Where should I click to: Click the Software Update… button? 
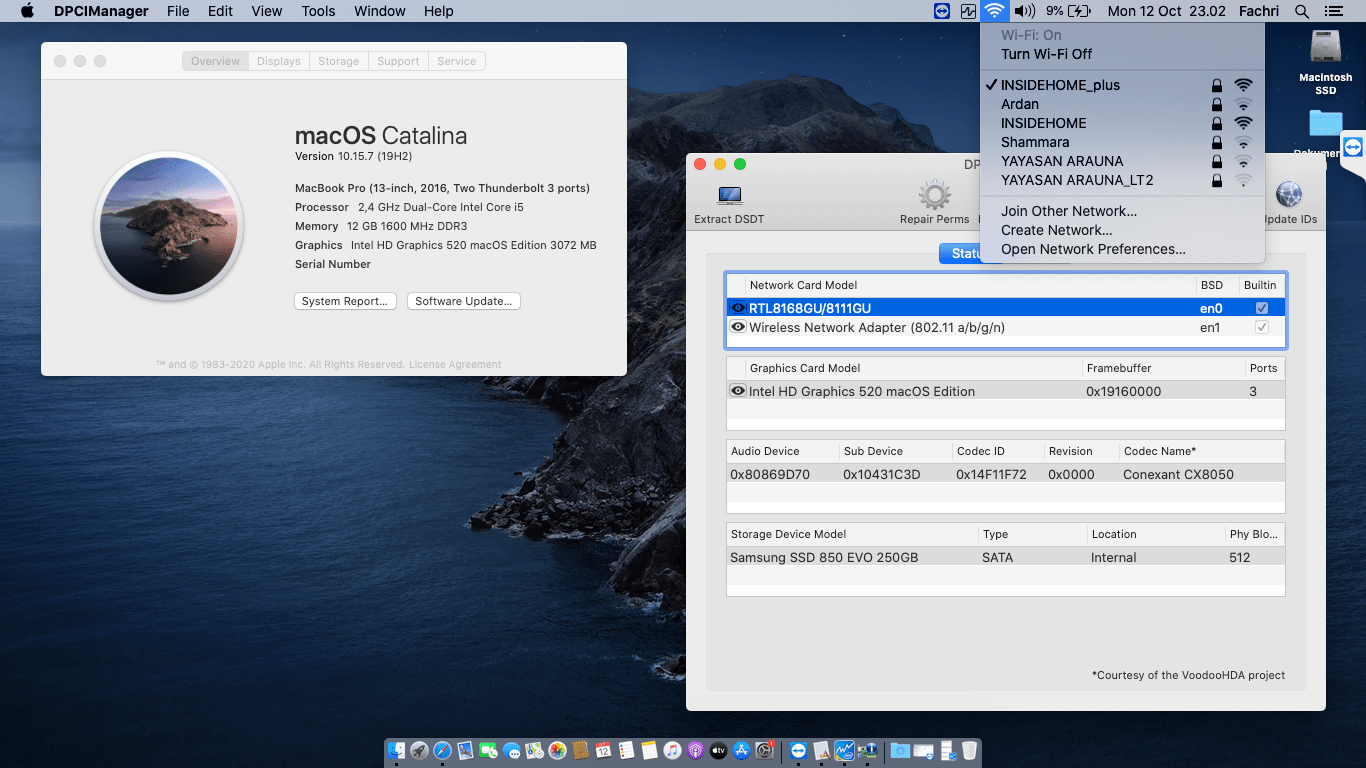click(464, 301)
